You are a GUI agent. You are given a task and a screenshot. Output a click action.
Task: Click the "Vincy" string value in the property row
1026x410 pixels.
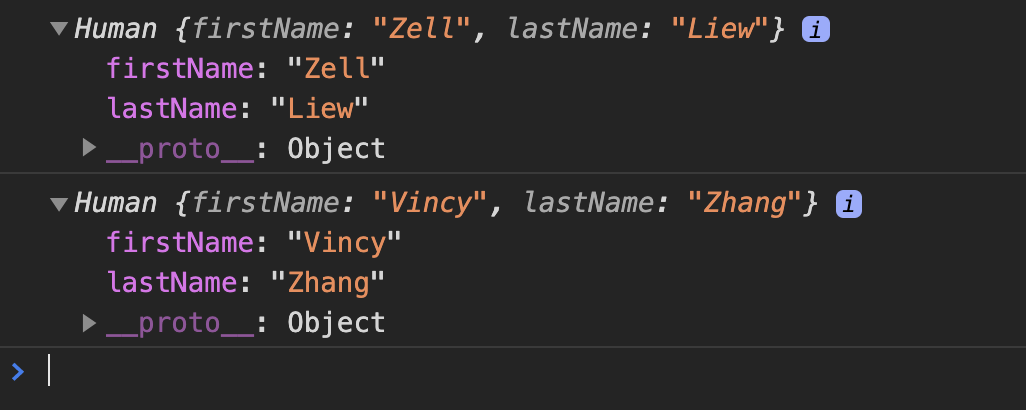344,243
